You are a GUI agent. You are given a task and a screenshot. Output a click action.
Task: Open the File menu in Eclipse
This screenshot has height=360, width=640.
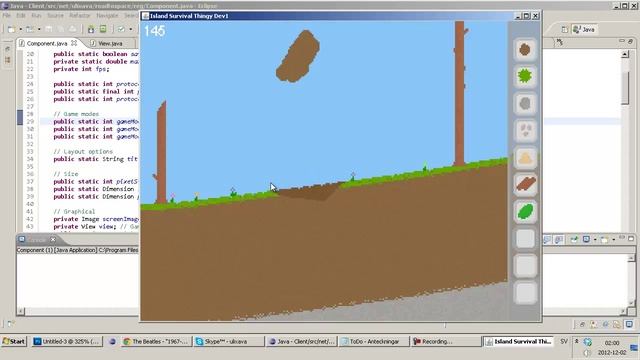[7, 16]
